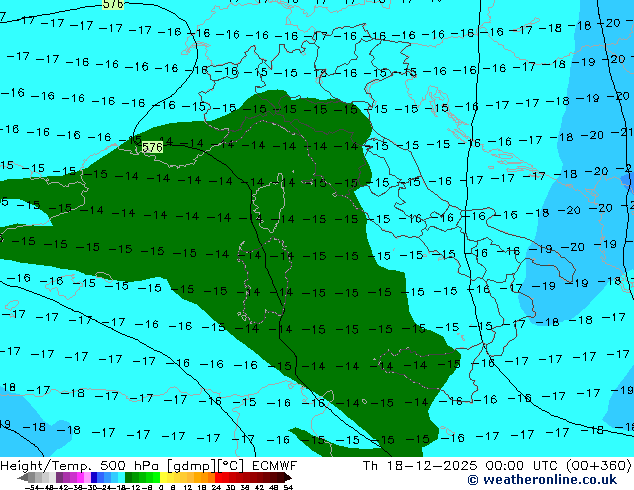The image size is (634, 490).
Task: Click the date "Th 18-12-2025"
Action: (420, 465)
